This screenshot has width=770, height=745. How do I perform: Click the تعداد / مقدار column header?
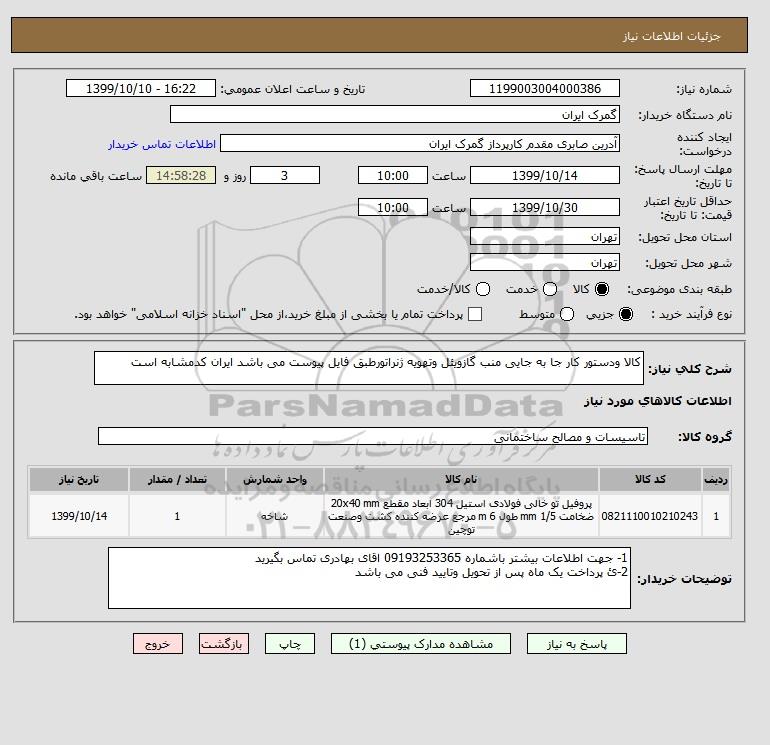point(177,479)
